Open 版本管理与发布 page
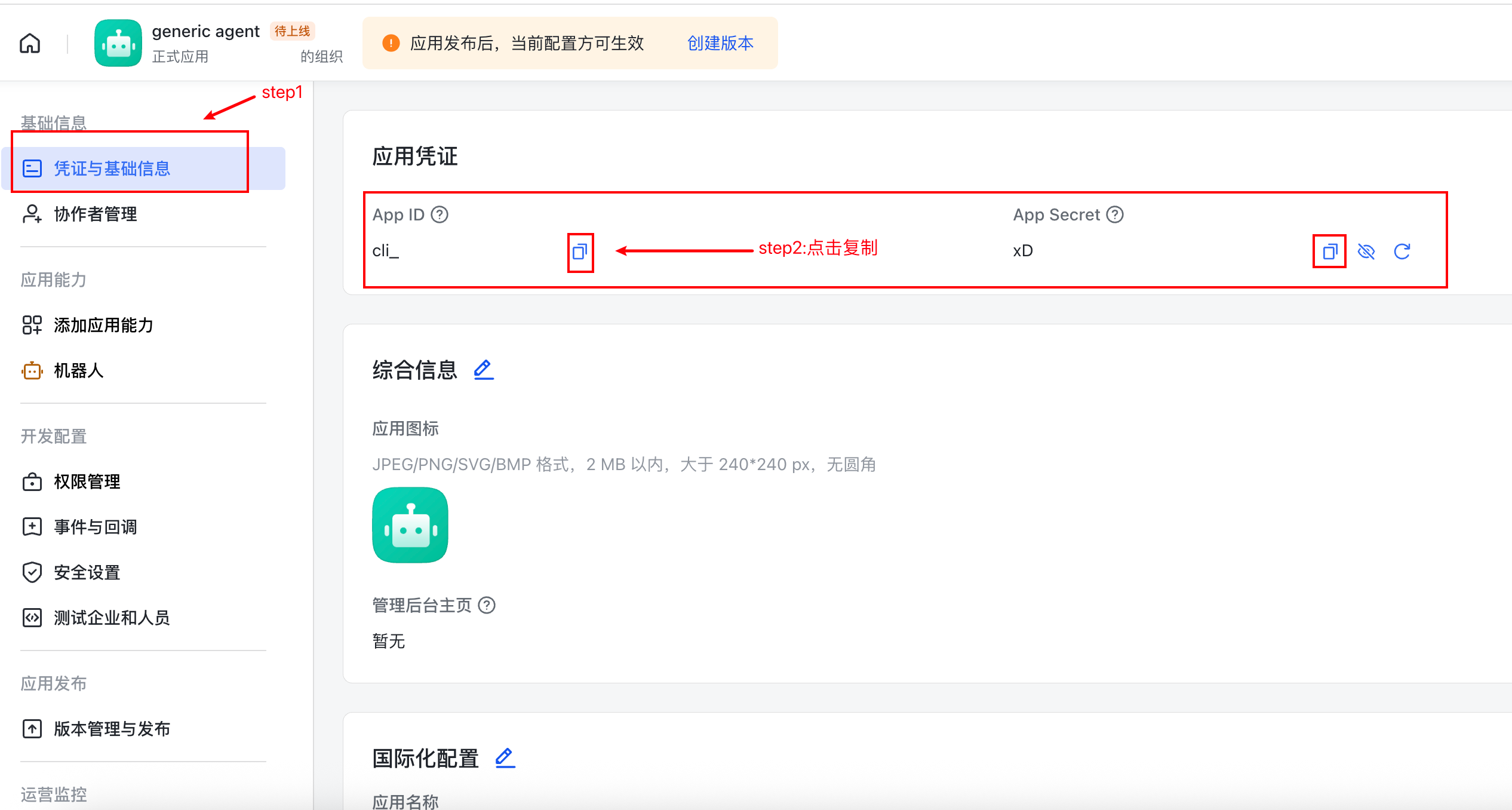 pos(112,729)
